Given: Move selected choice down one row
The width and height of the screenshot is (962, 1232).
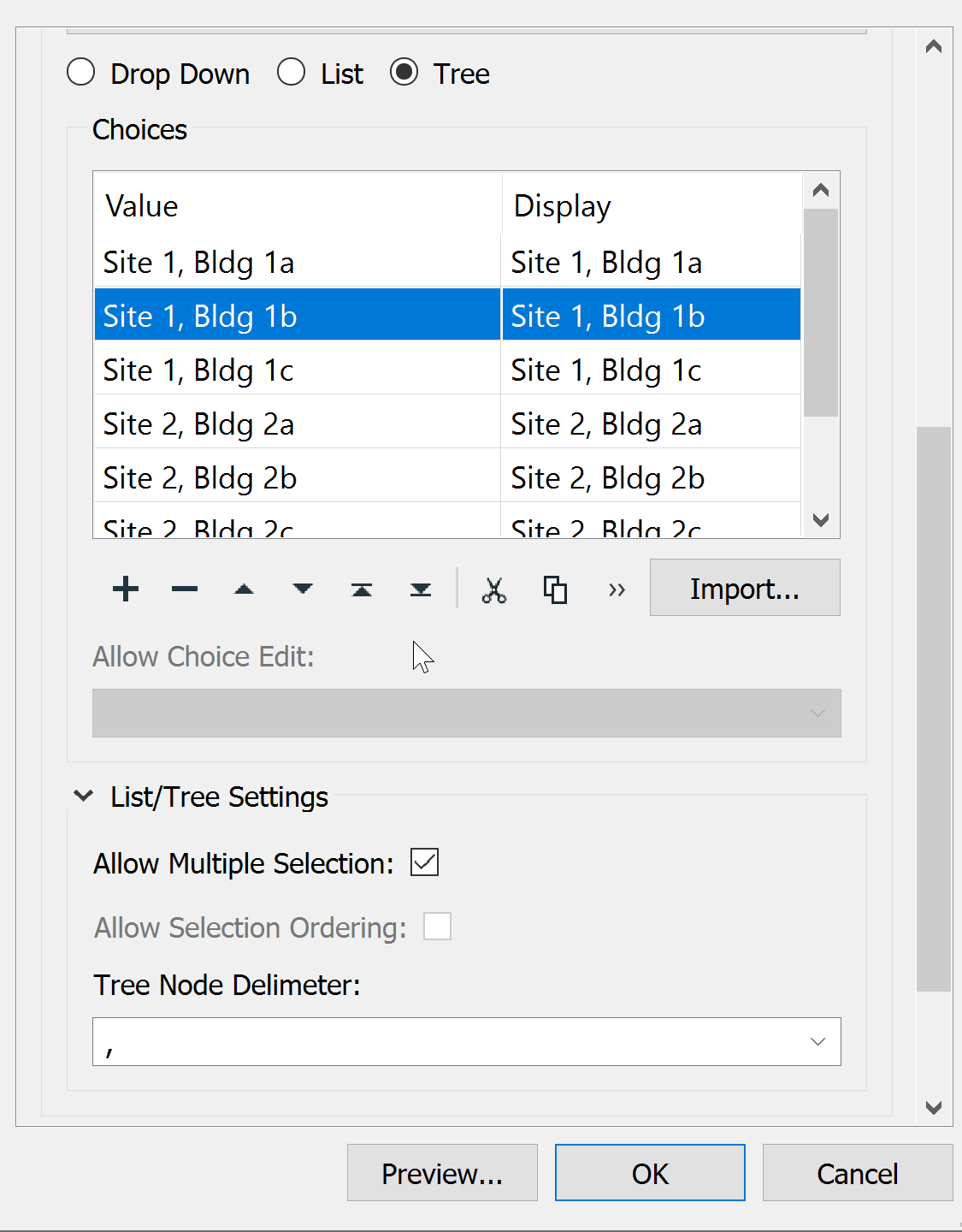Looking at the screenshot, I should click(x=303, y=589).
